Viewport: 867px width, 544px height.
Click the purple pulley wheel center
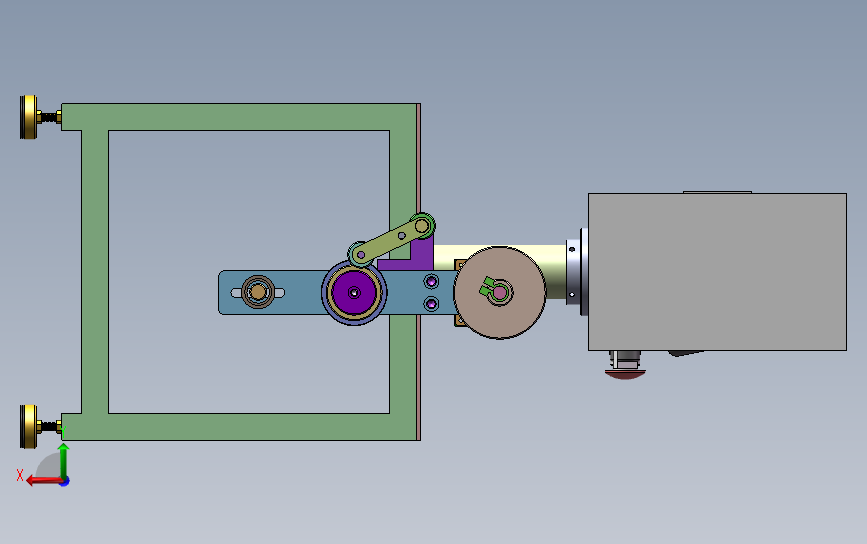pyautogui.click(x=354, y=293)
